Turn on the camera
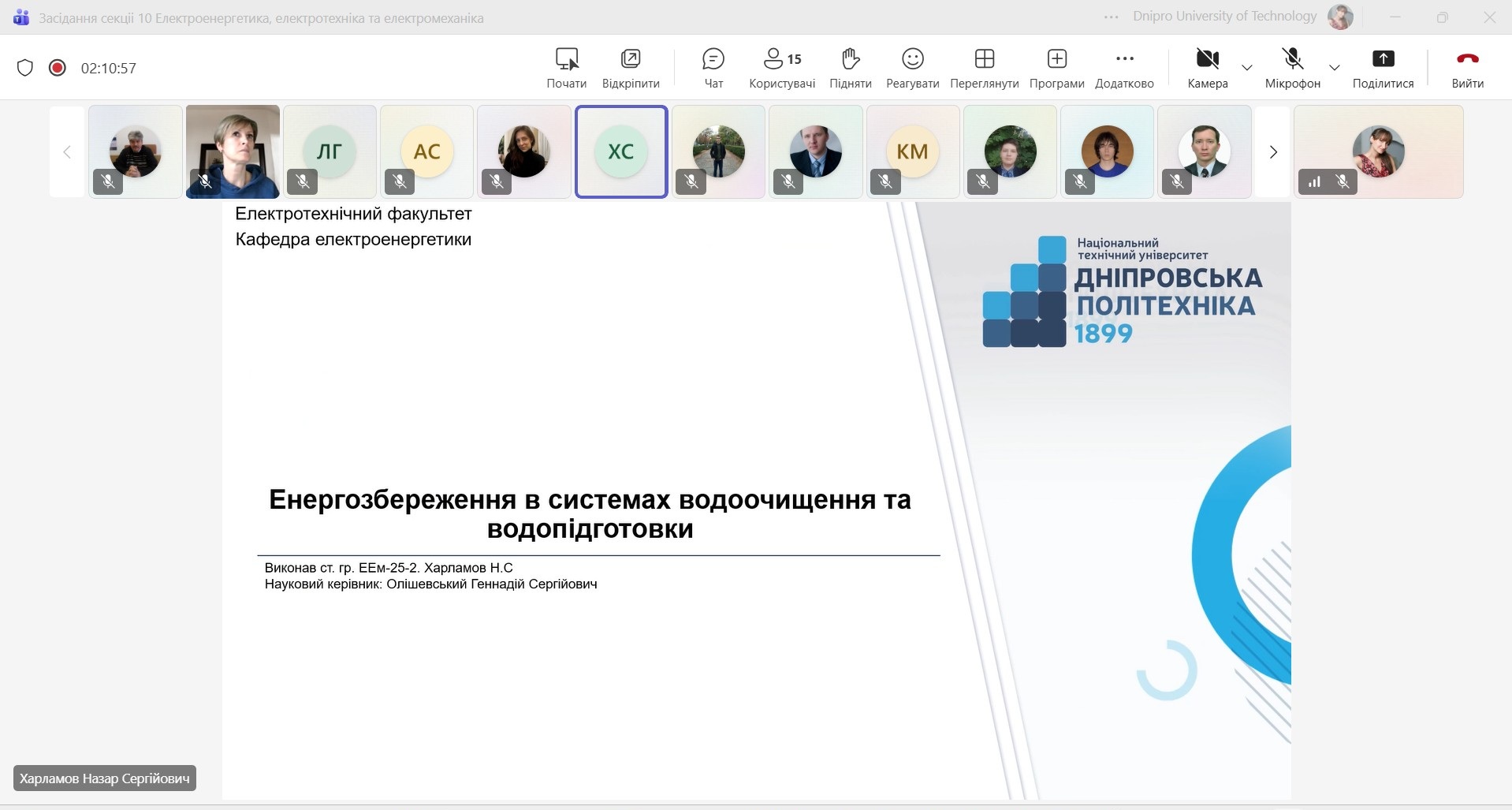The width and height of the screenshot is (1512, 810). [1207, 68]
